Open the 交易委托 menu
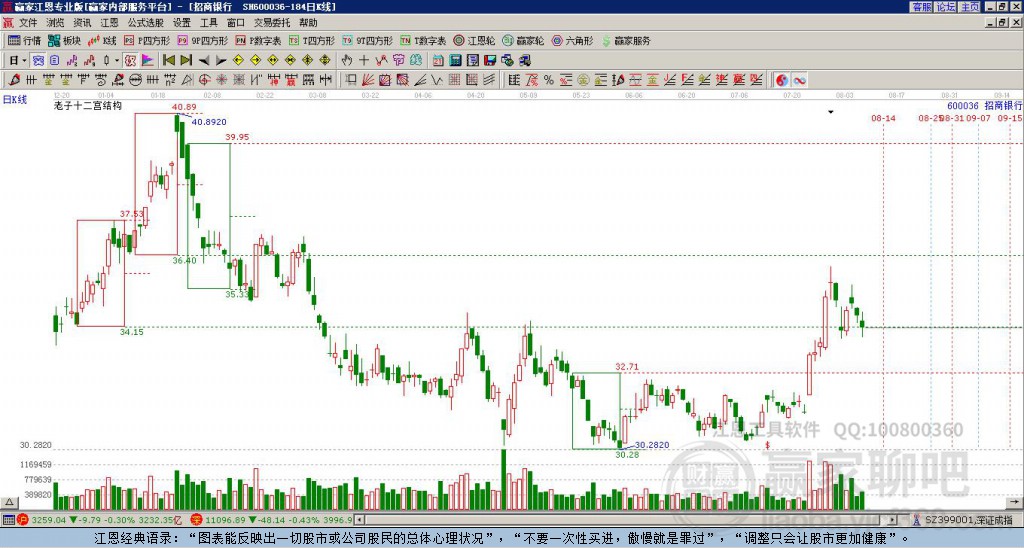This screenshot has width=1024, height=548. point(272,23)
